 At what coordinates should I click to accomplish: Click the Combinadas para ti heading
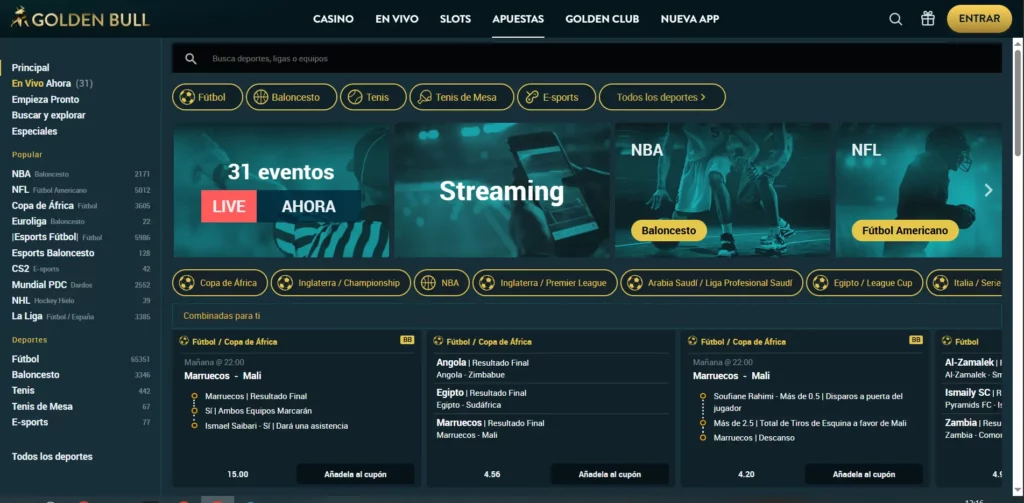[222, 316]
